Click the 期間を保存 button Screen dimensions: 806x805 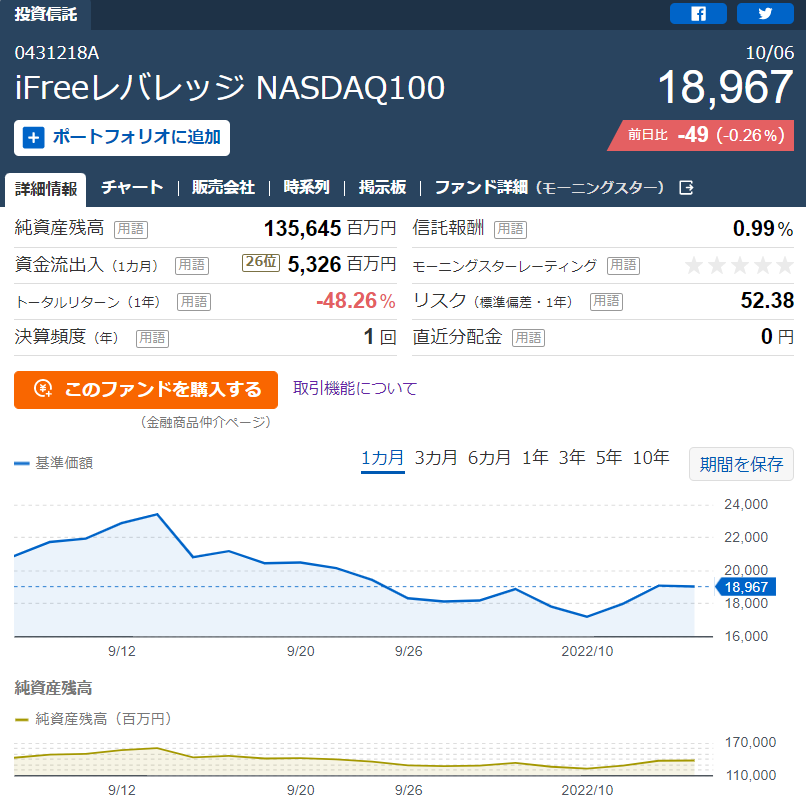tap(741, 464)
